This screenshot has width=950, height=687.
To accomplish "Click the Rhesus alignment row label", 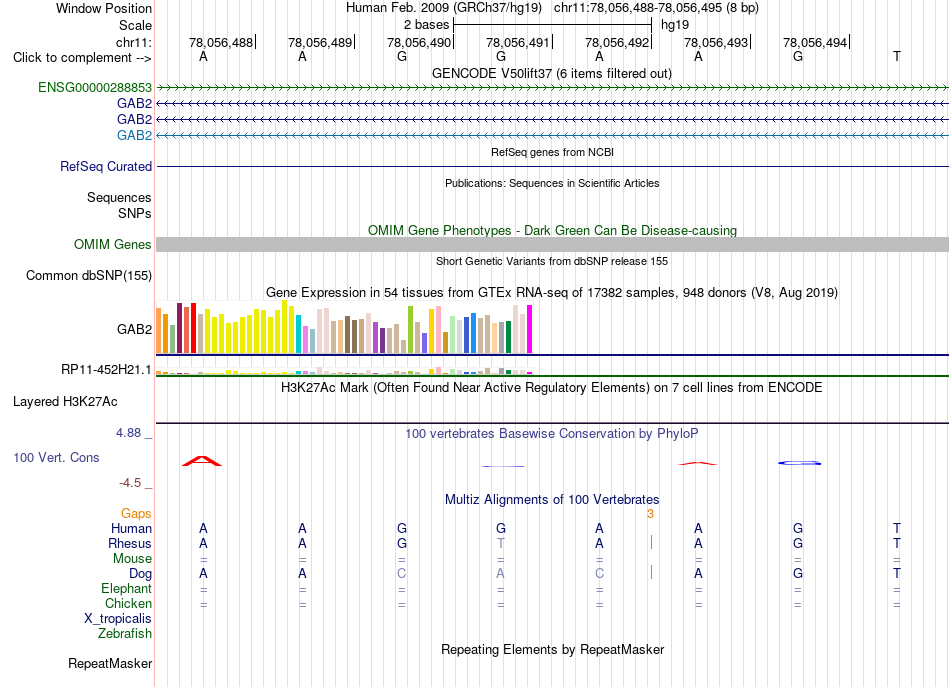I will point(130,543).
